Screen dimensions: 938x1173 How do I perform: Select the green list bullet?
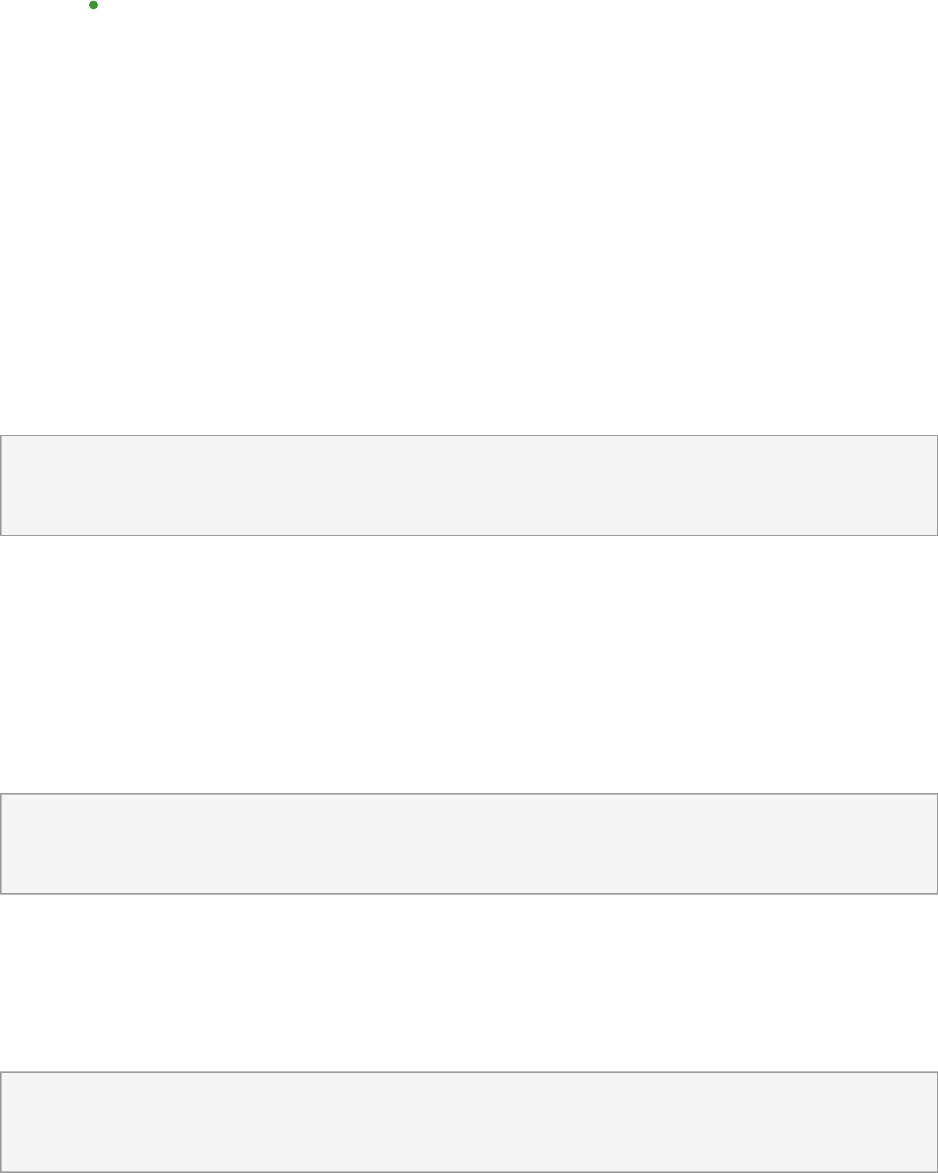point(94,5)
